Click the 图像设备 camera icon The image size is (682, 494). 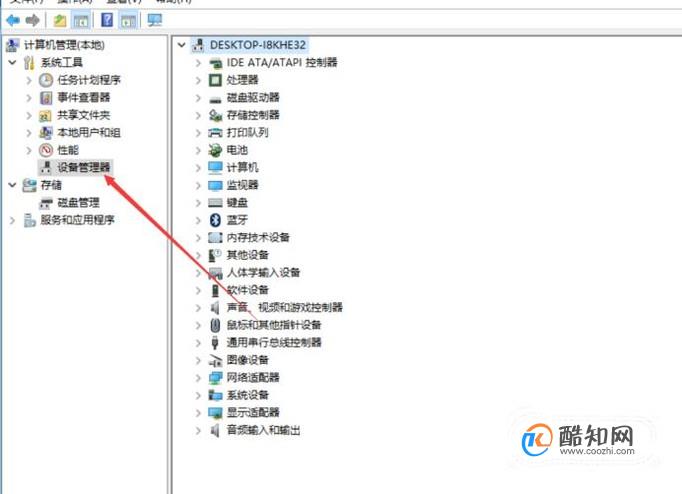coord(215,360)
